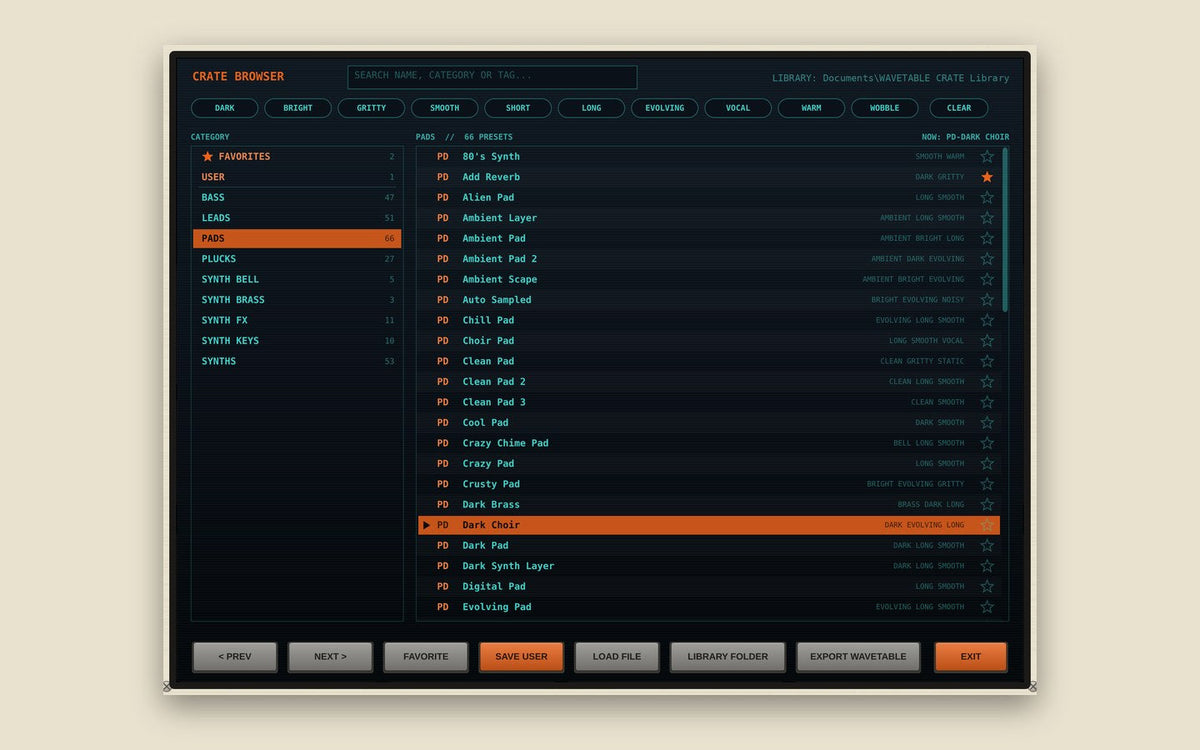Star the Crazy Pad preset row
The width and height of the screenshot is (1200, 750).
coord(987,464)
